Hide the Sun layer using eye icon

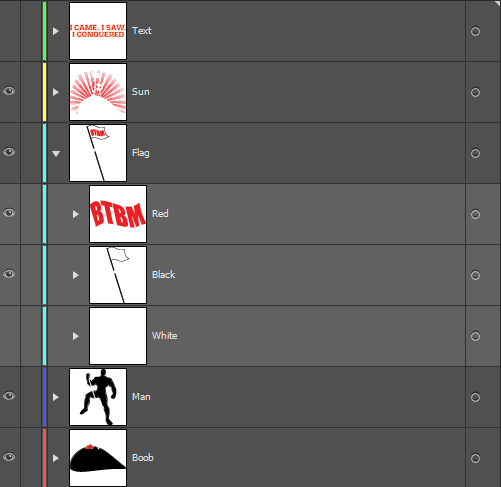[x=9, y=91]
